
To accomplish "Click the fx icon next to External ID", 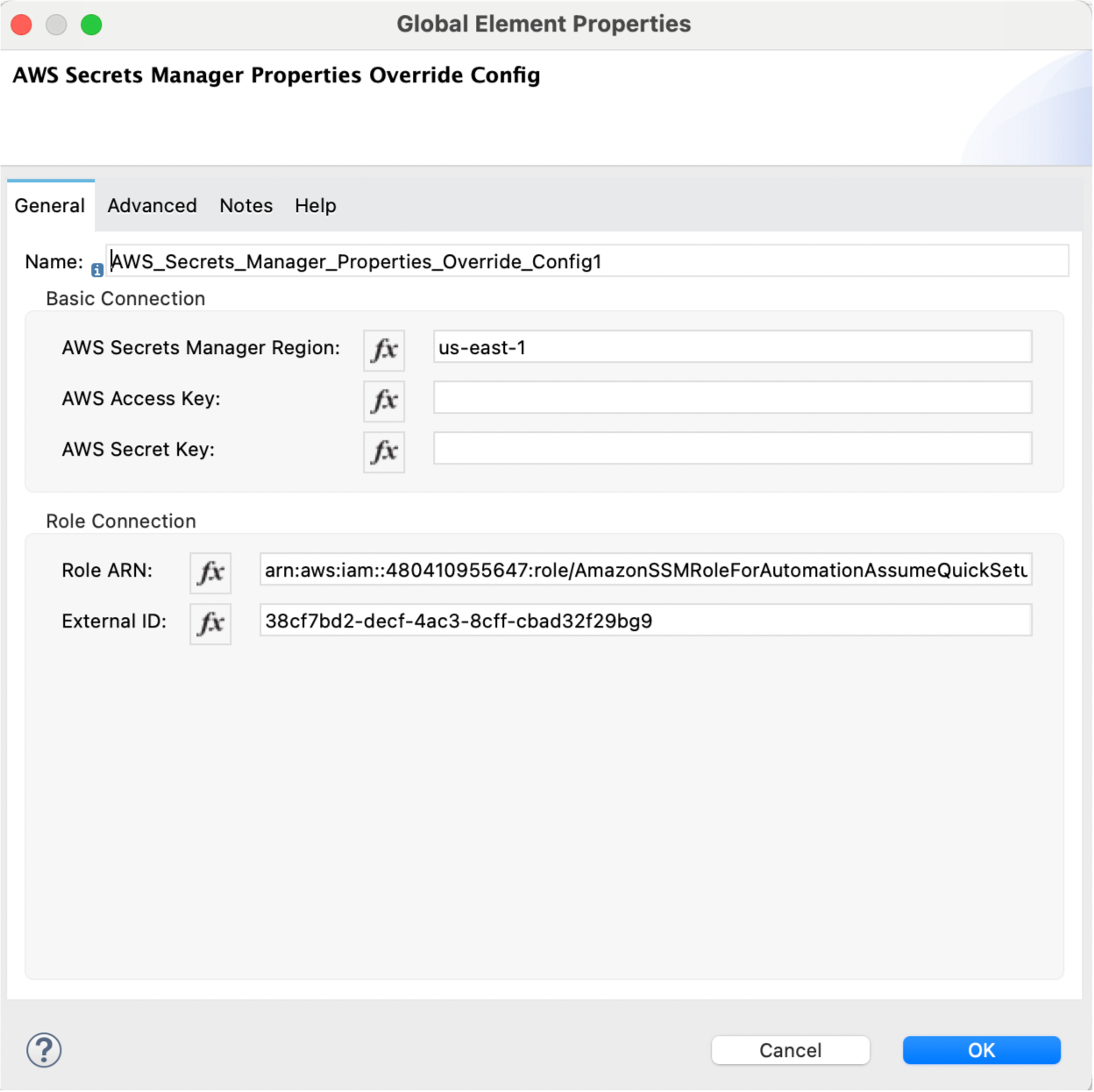I will coord(210,623).
